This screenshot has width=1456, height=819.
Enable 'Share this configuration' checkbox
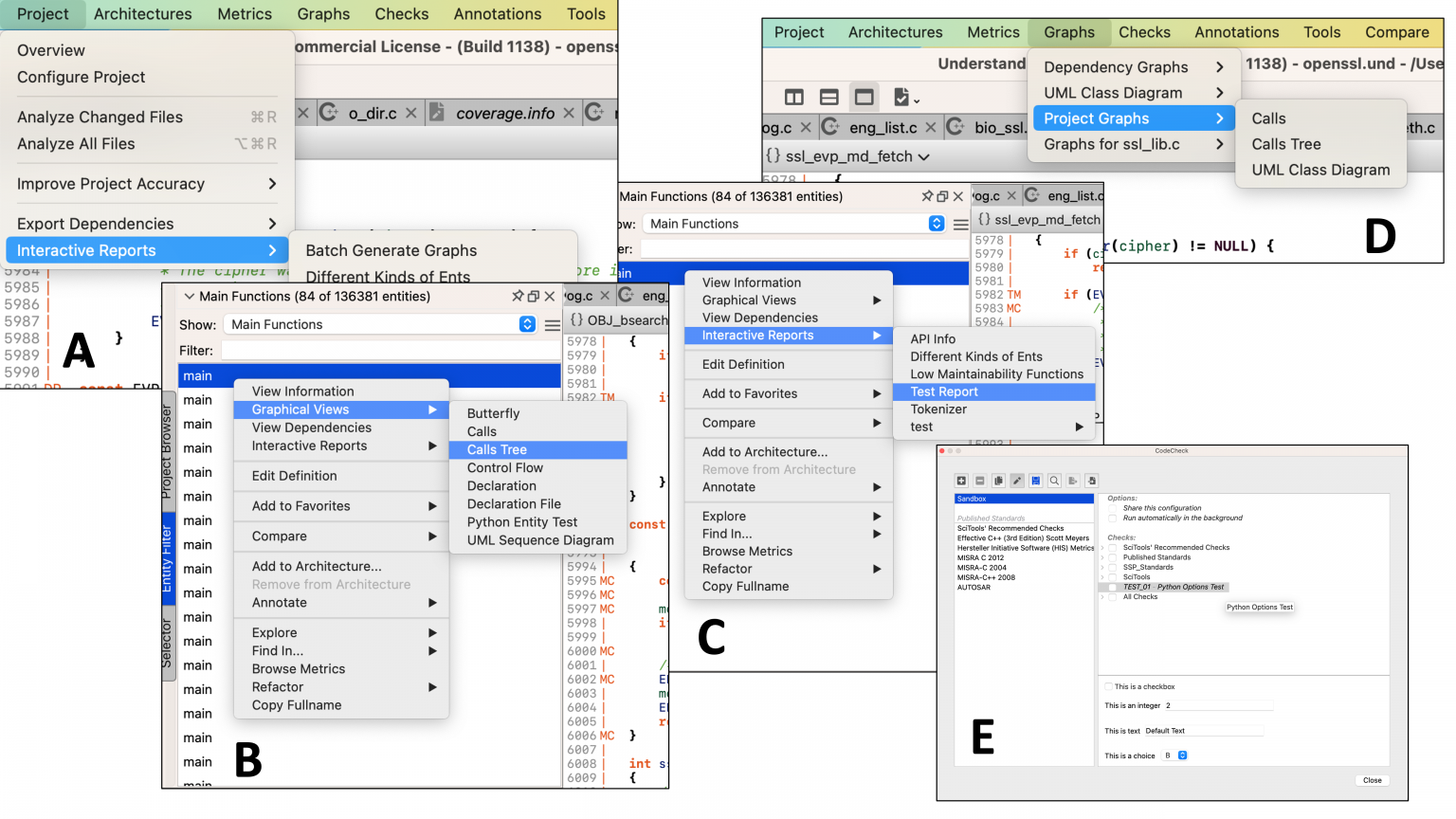coord(1112,508)
